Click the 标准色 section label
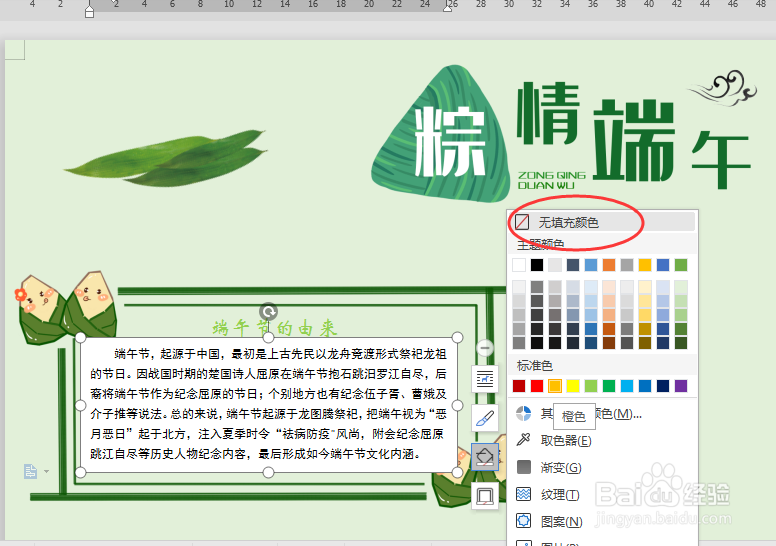776x546 pixels. click(x=534, y=365)
